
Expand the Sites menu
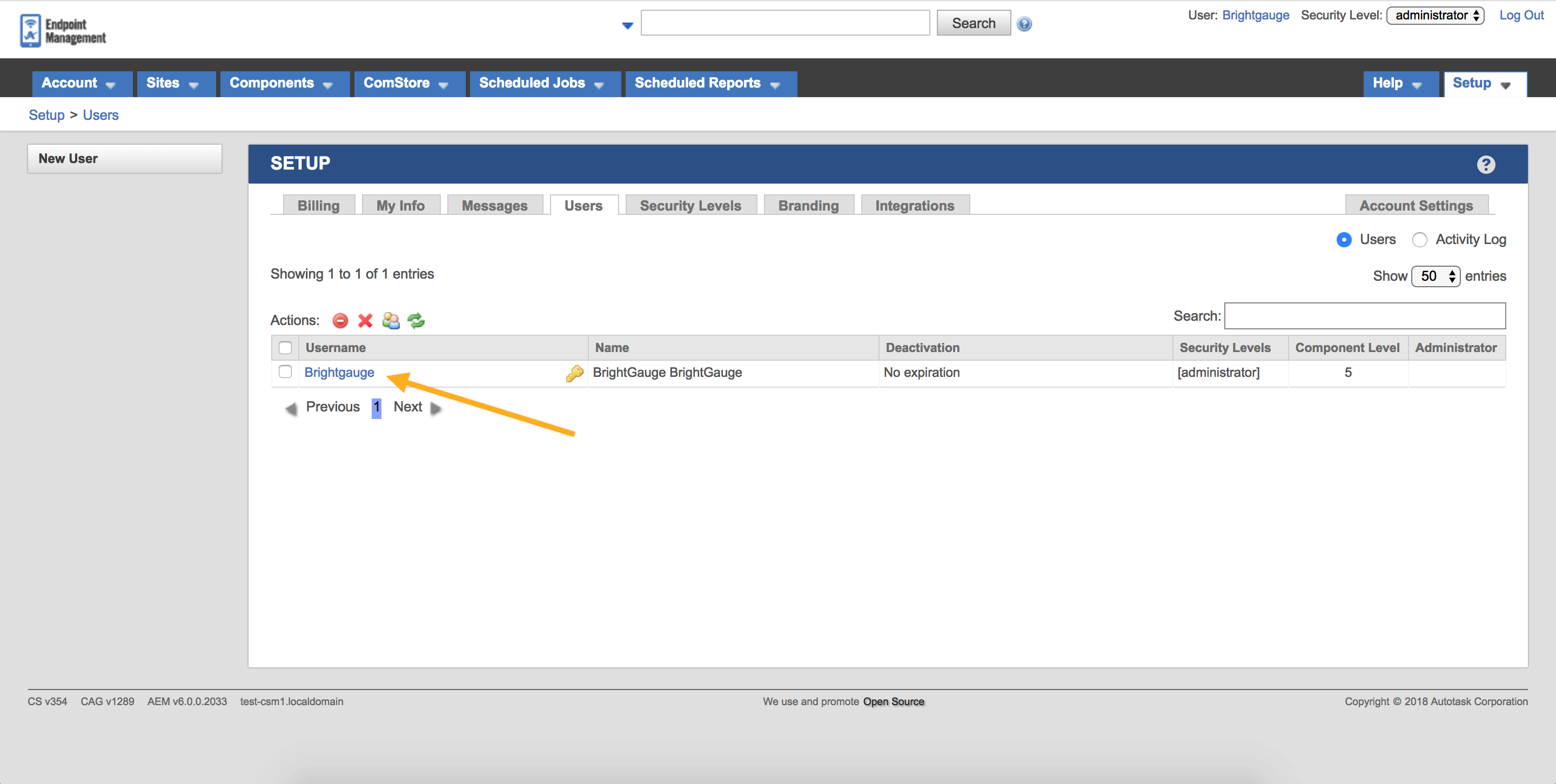176,83
